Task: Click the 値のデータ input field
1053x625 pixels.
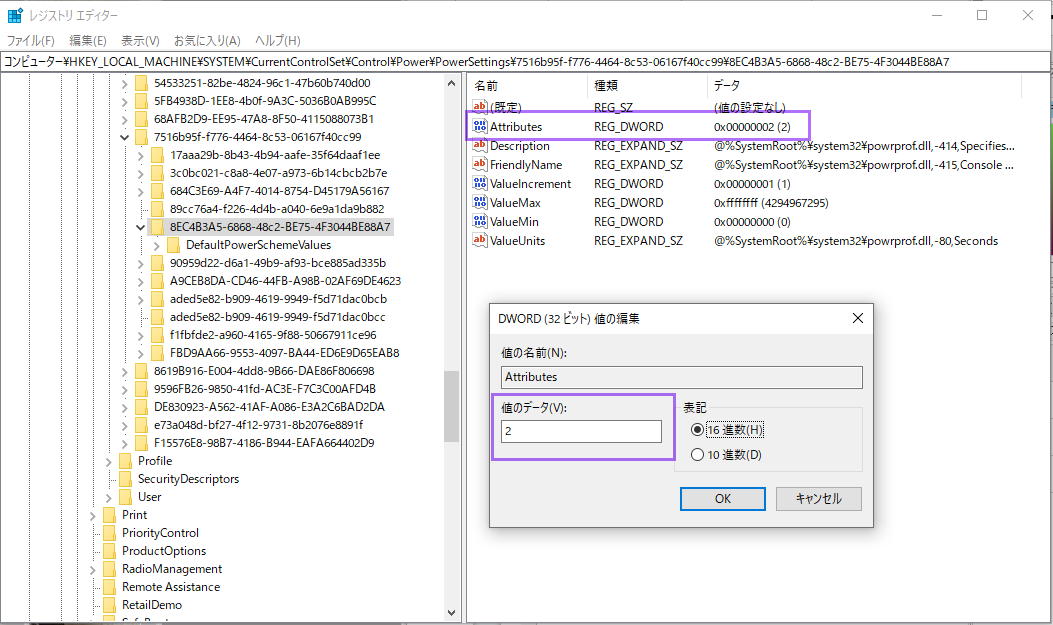Action: pyautogui.click(x=581, y=431)
